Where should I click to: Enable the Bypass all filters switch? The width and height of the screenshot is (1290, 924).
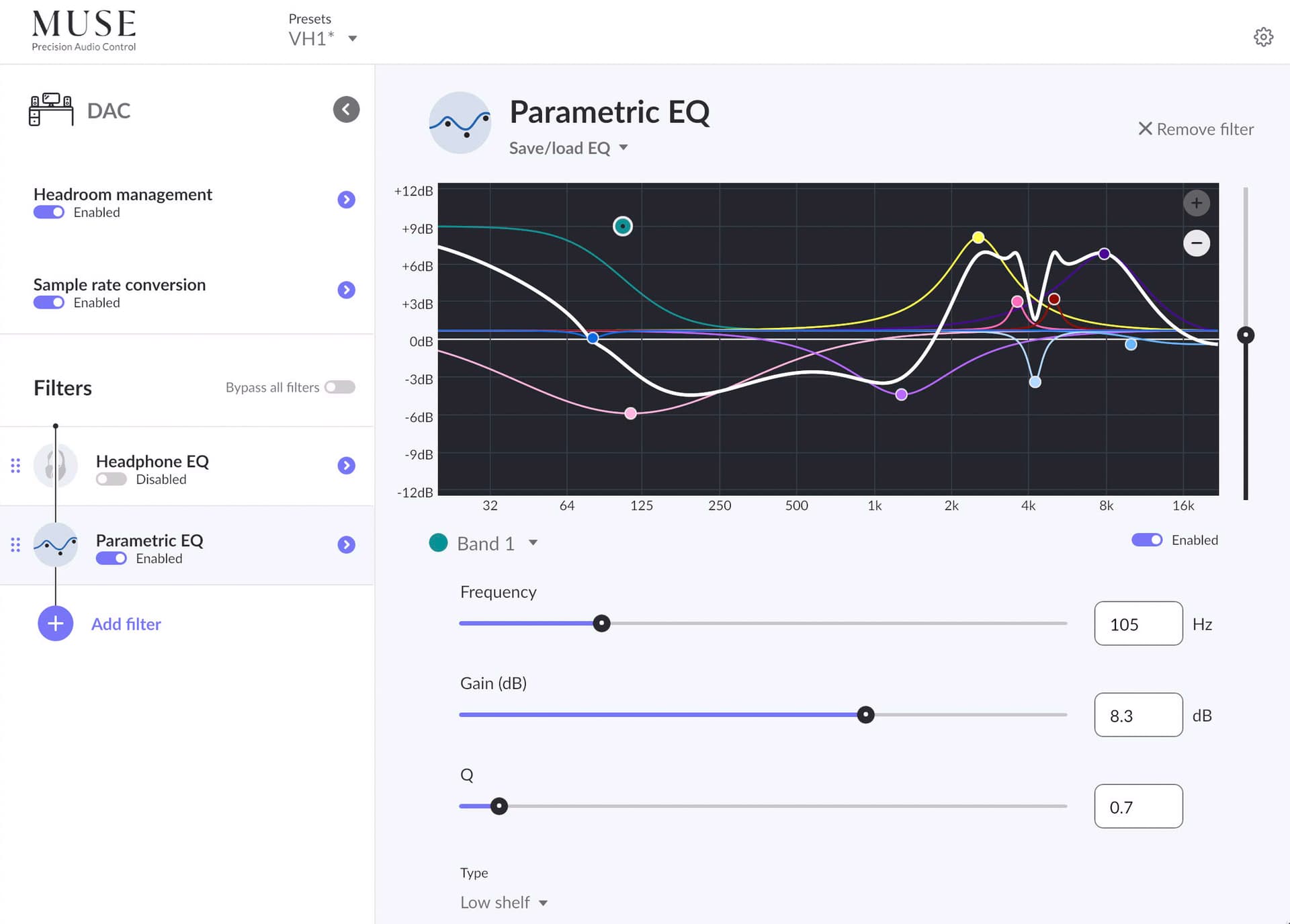340,387
